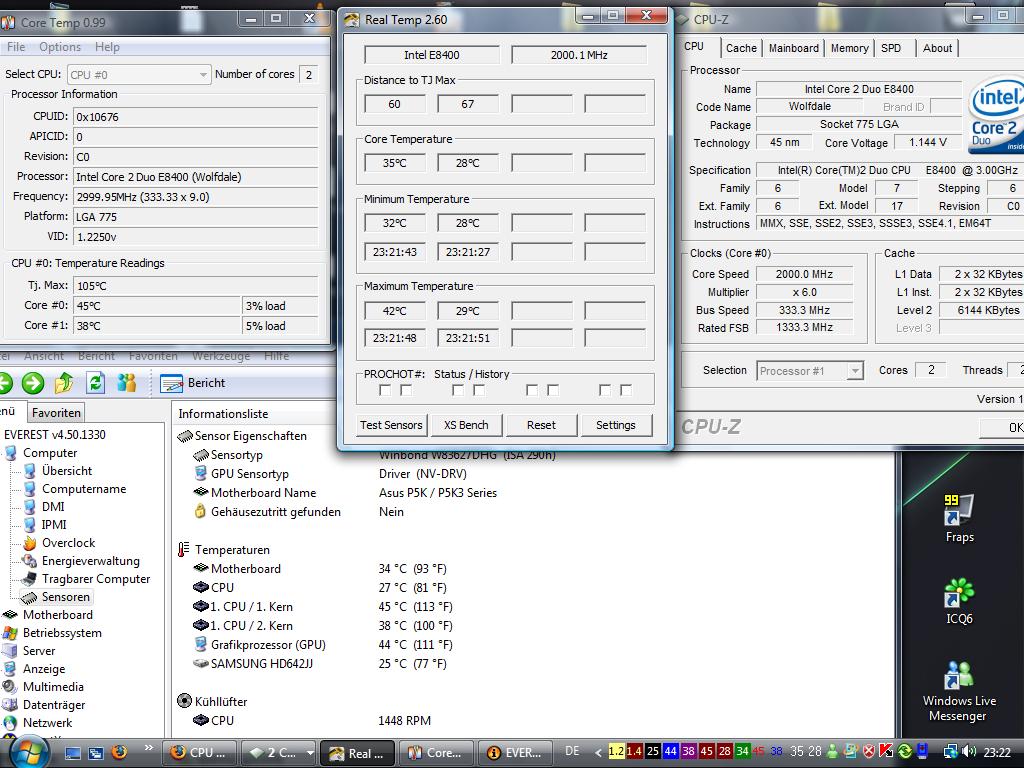Select Übersicht in EVEREST tree
The image size is (1024, 768).
click(67, 471)
